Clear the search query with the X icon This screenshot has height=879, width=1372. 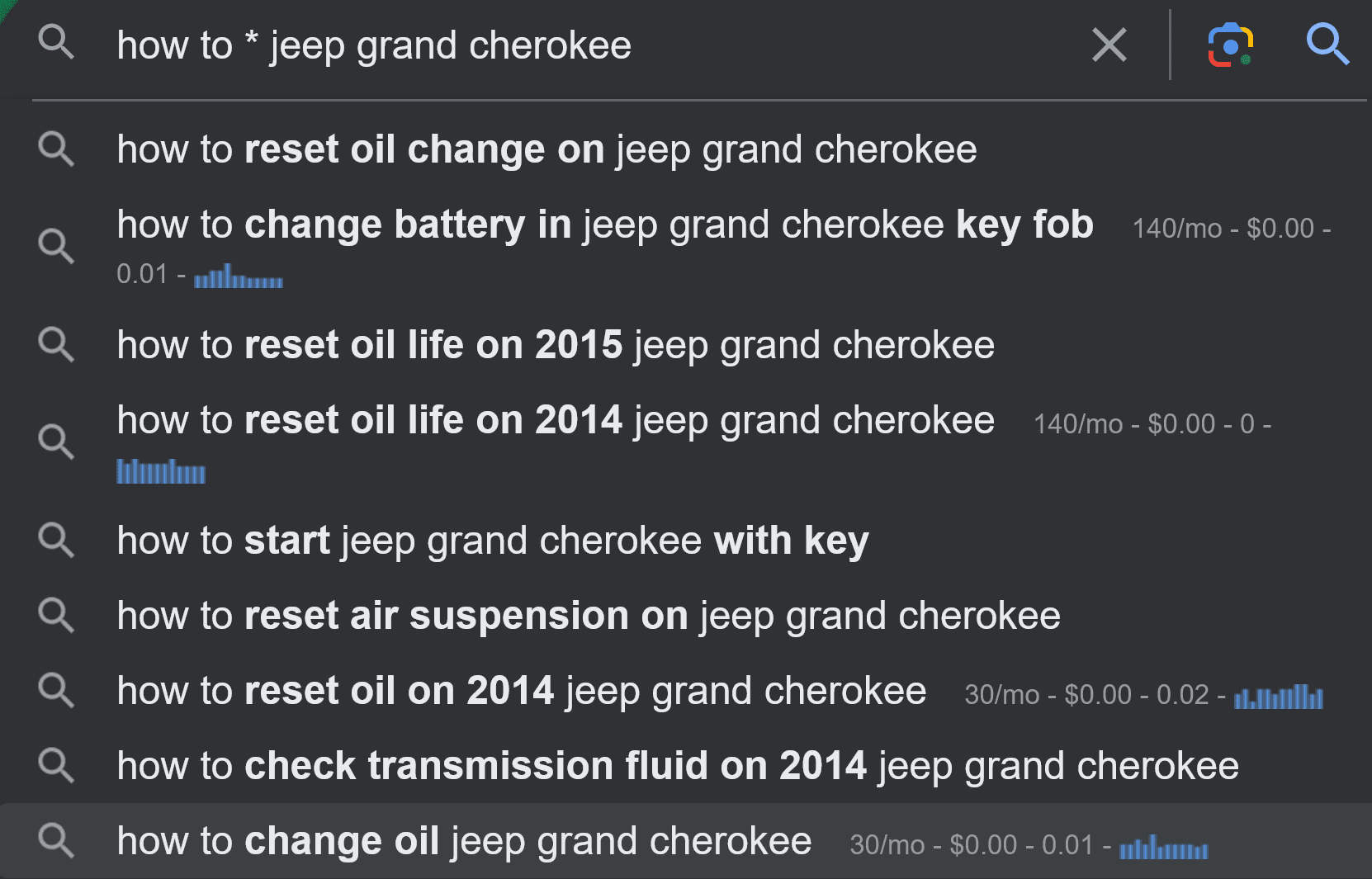(x=1109, y=45)
